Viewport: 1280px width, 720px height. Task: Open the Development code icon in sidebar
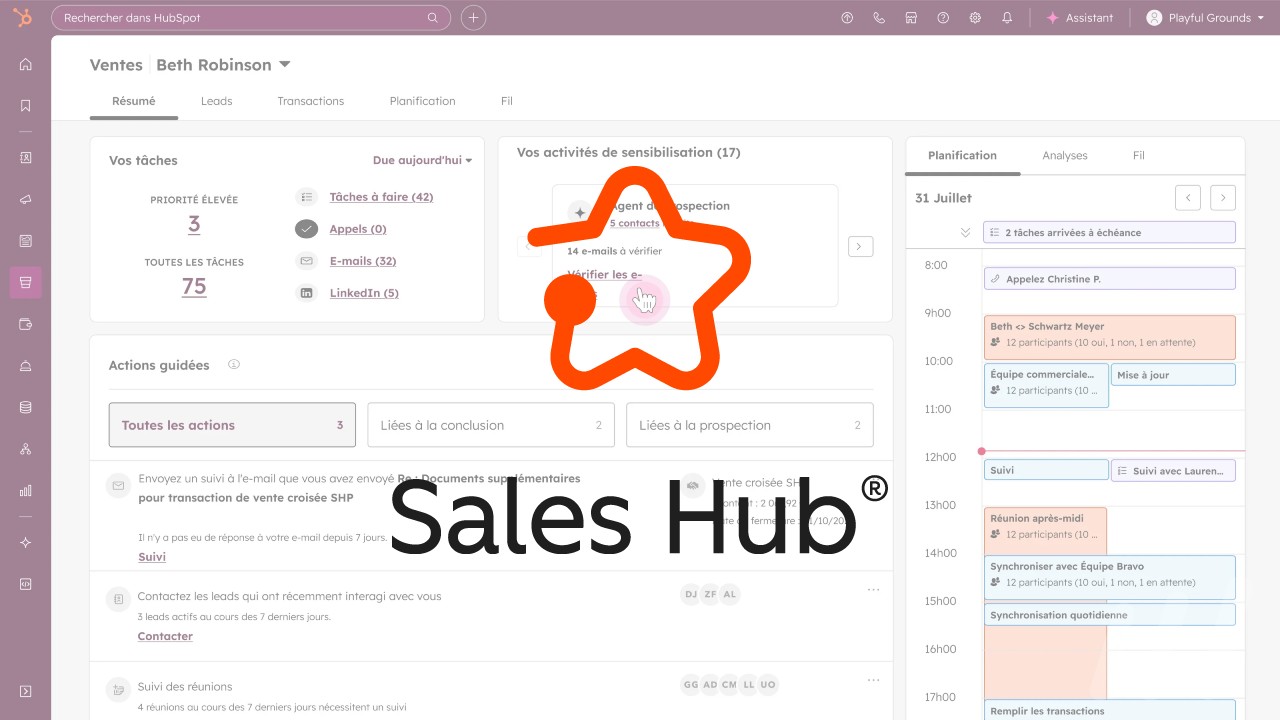point(25,584)
